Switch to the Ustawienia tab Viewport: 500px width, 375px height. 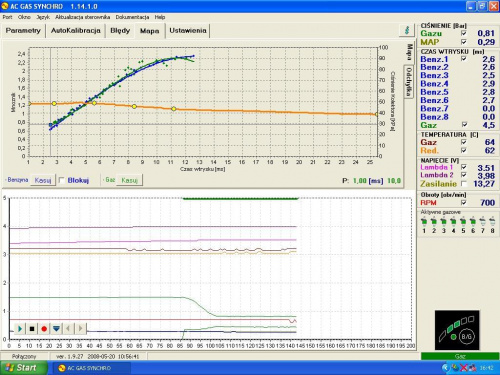(188, 31)
